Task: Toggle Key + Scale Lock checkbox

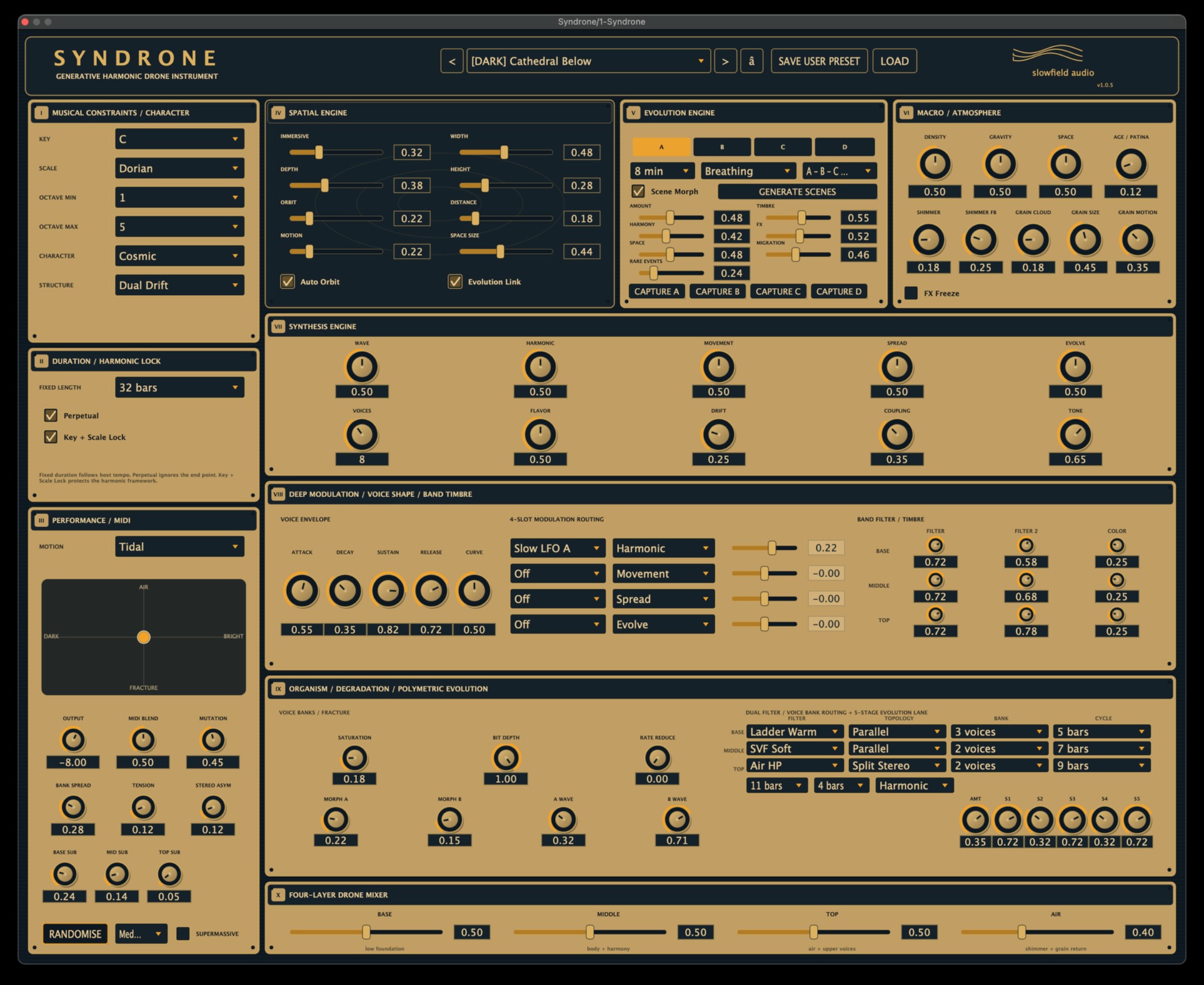Action: [x=51, y=437]
